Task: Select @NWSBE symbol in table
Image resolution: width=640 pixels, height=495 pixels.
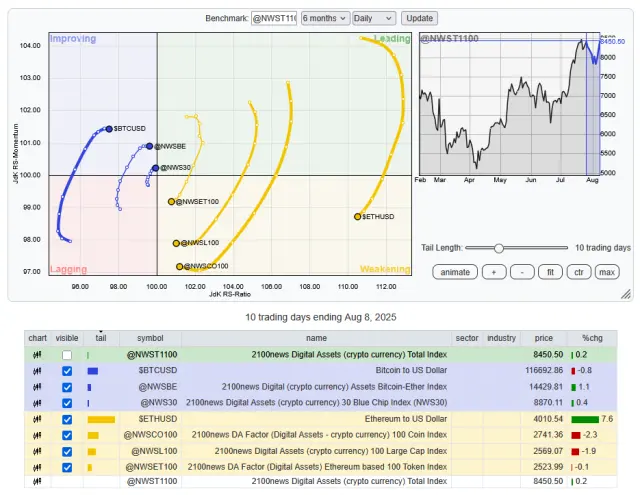Action: [158, 387]
